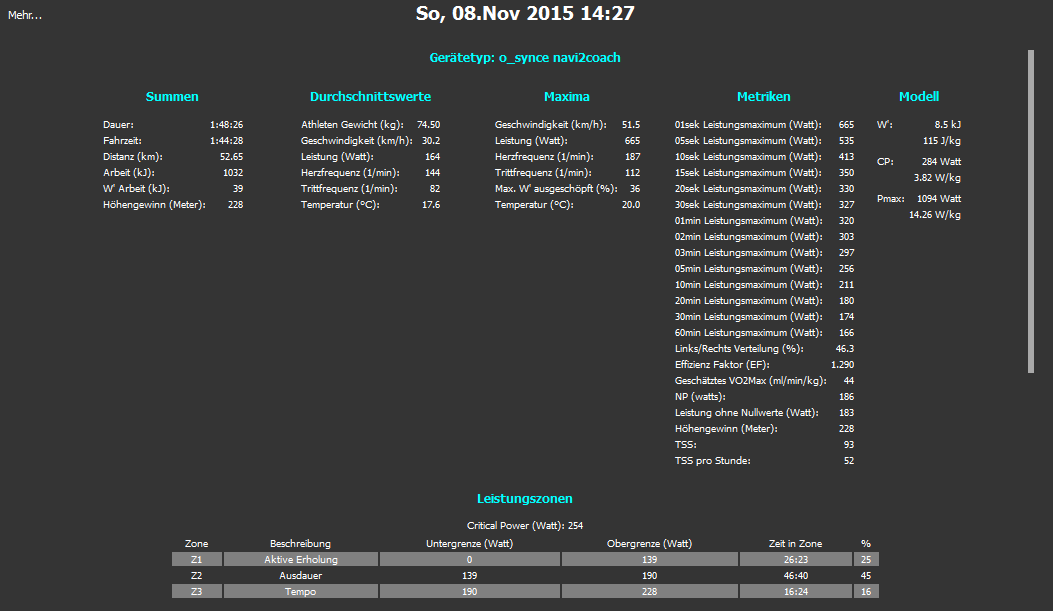Click the Z1 zone cell

[197, 560]
